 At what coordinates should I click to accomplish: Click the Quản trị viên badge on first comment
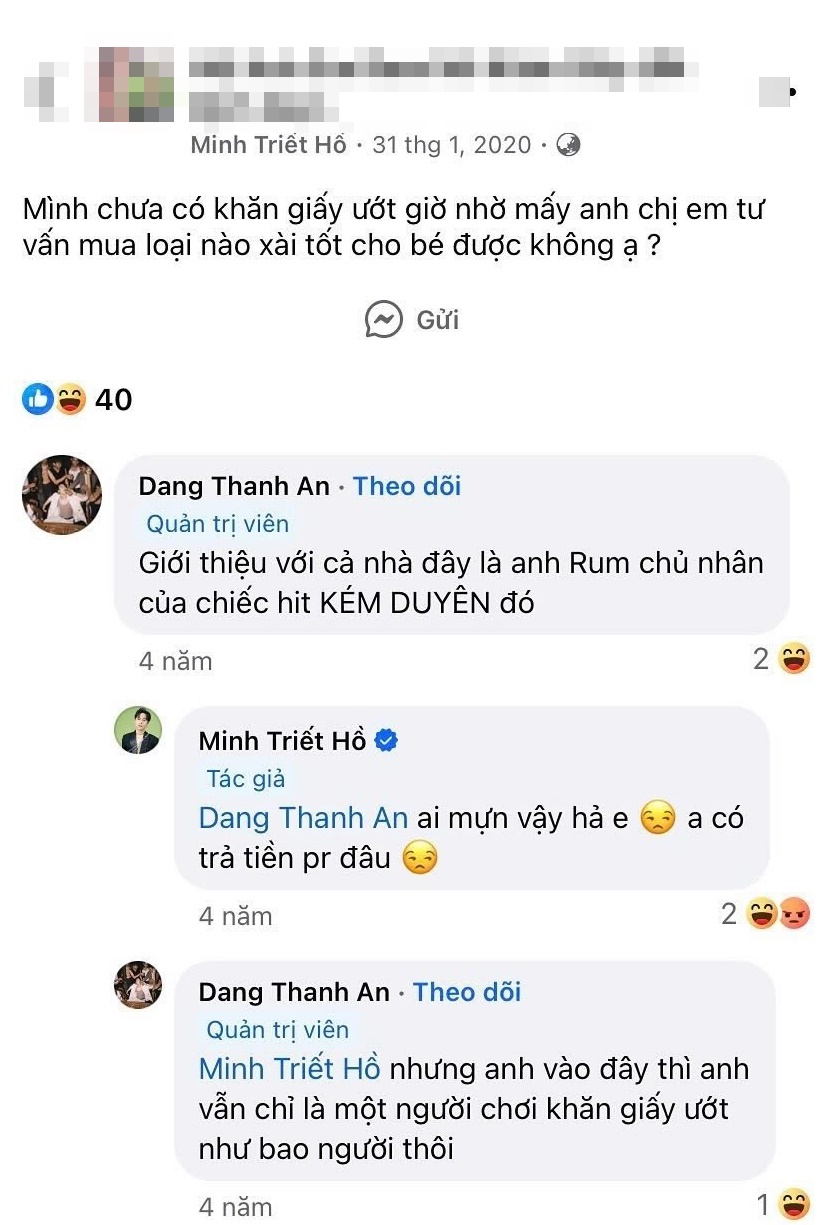[x=217, y=523]
